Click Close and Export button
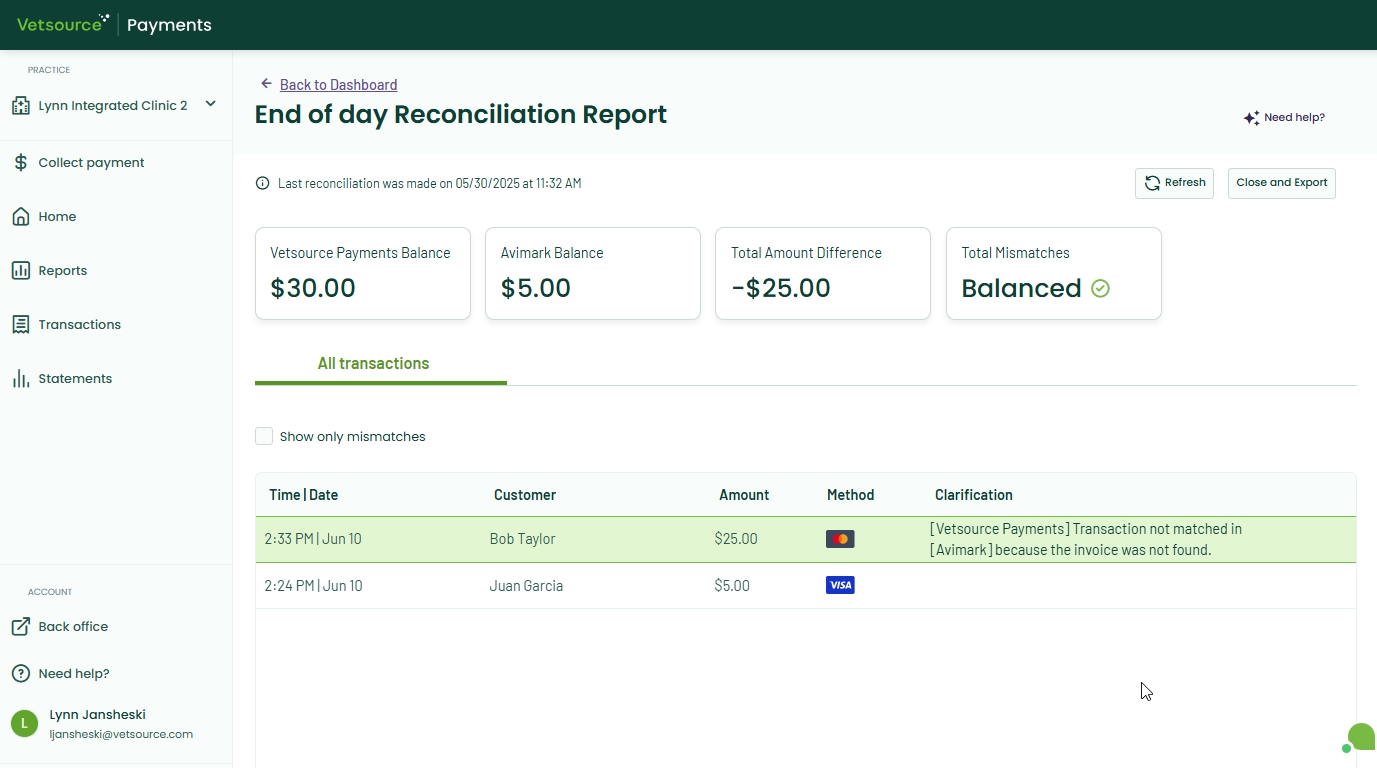The width and height of the screenshot is (1377, 768). pyautogui.click(x=1281, y=183)
